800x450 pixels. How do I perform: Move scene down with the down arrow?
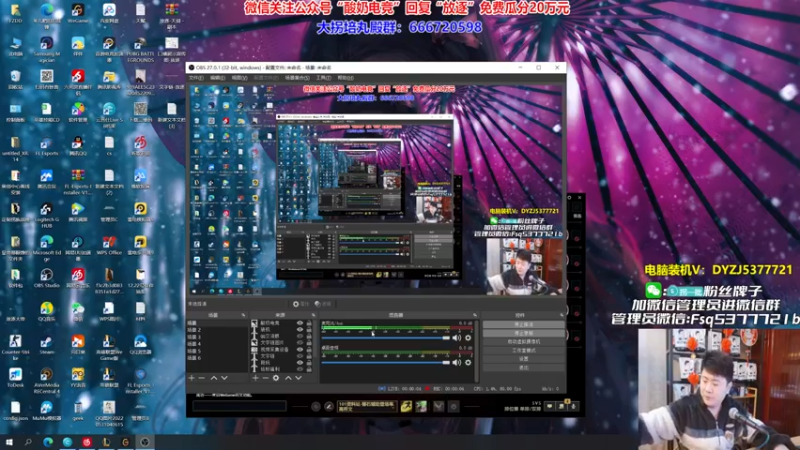click(x=224, y=378)
